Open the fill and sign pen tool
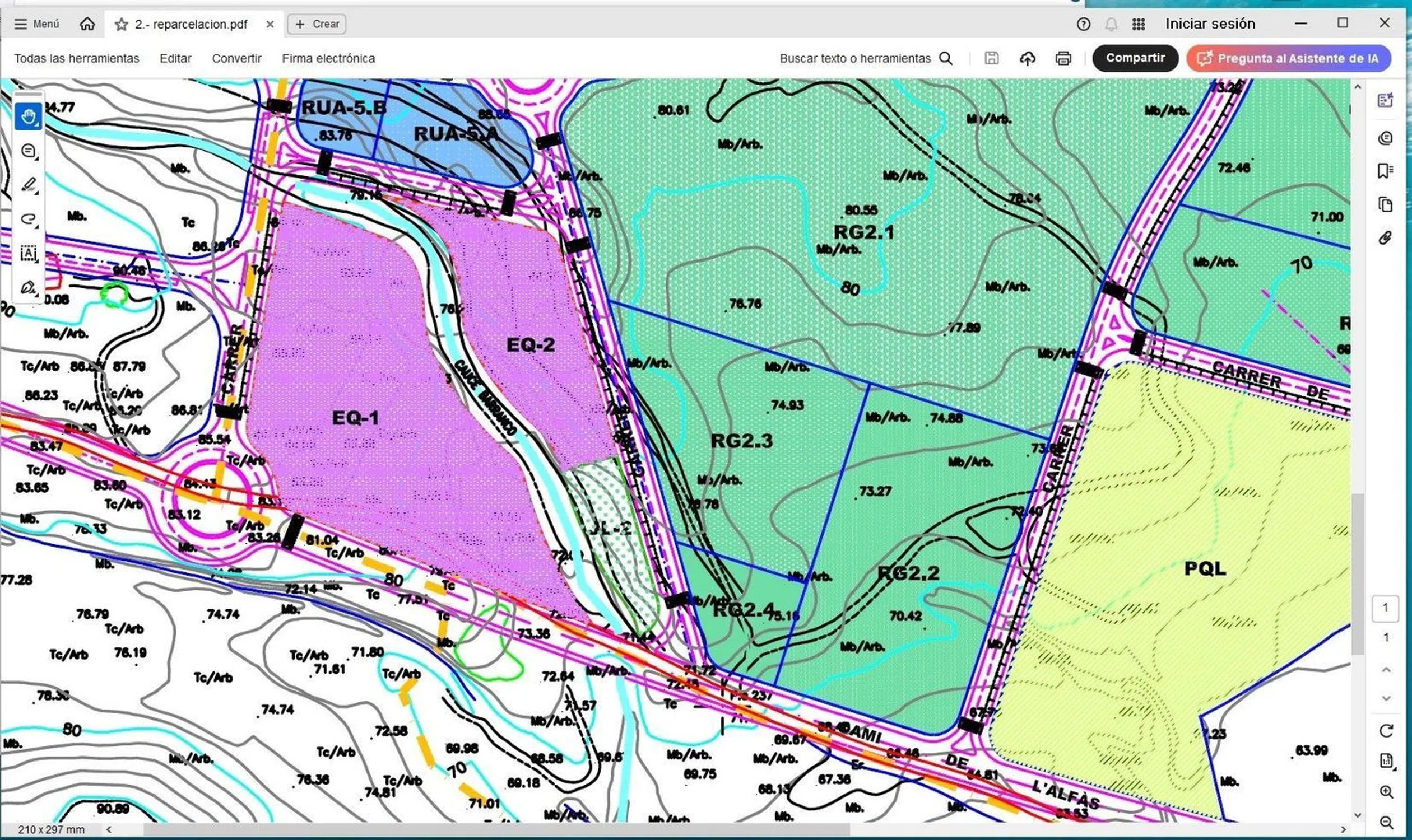The height and width of the screenshot is (840, 1412). [x=29, y=287]
